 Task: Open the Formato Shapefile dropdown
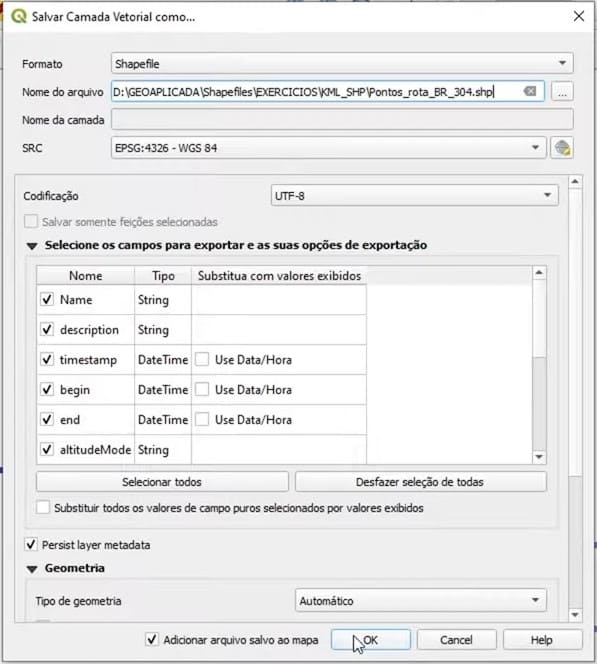coord(342,64)
